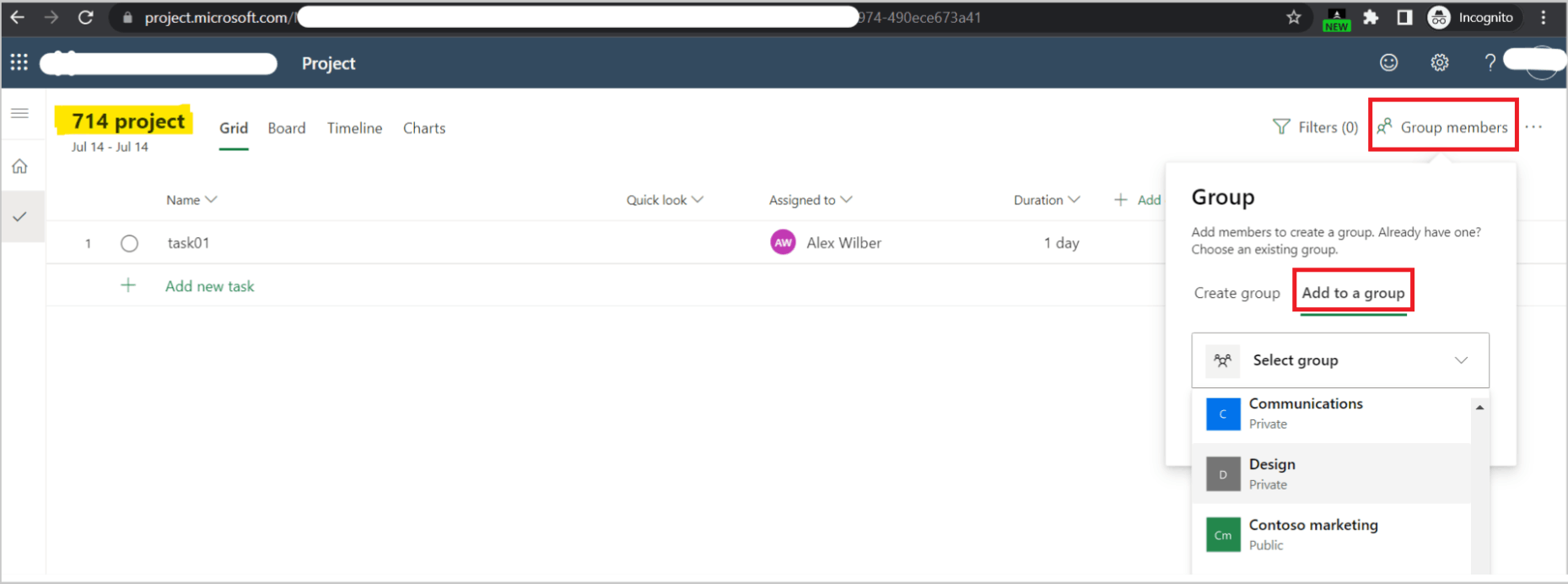Select the Create group tab
Image resolution: width=1568 pixels, height=584 pixels.
click(x=1237, y=293)
